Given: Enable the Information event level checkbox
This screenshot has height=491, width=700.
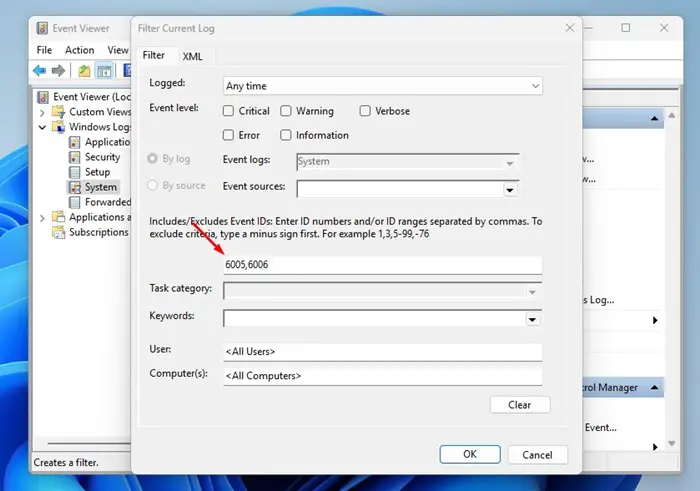Looking at the screenshot, I should click(x=286, y=135).
